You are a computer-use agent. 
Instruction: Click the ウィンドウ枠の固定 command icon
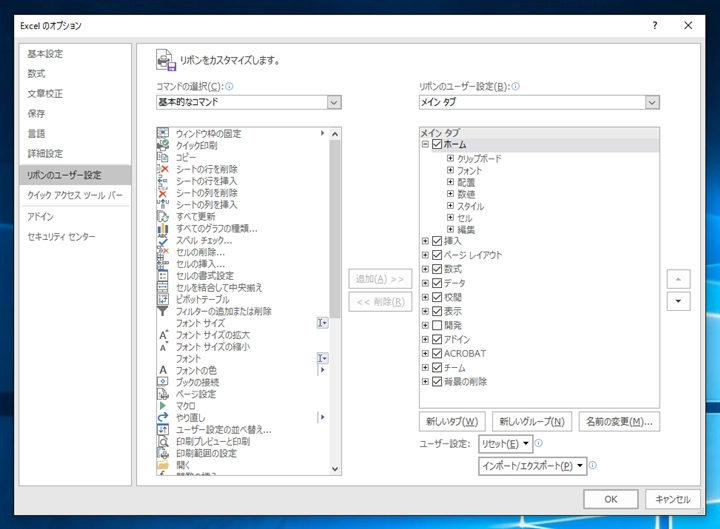[163, 133]
